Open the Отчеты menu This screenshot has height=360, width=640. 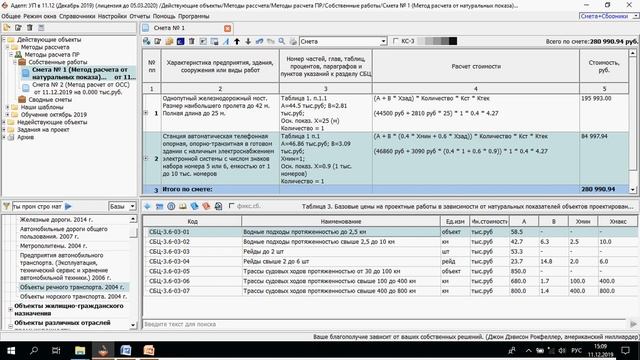click(140, 16)
